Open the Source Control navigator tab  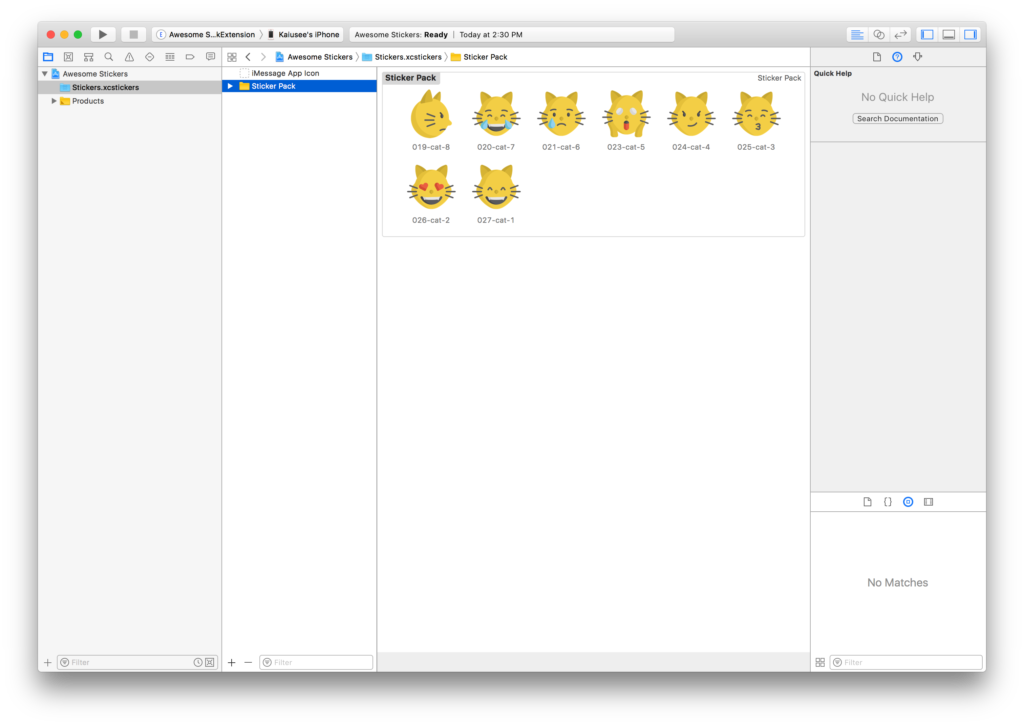point(69,57)
